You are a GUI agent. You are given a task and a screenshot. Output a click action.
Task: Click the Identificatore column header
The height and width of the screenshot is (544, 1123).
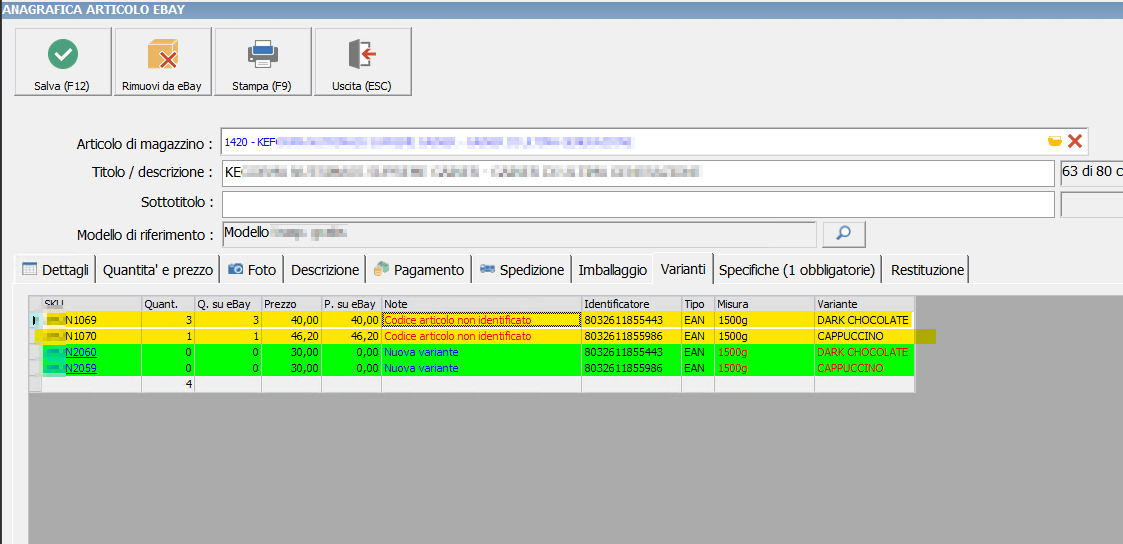[631, 303]
